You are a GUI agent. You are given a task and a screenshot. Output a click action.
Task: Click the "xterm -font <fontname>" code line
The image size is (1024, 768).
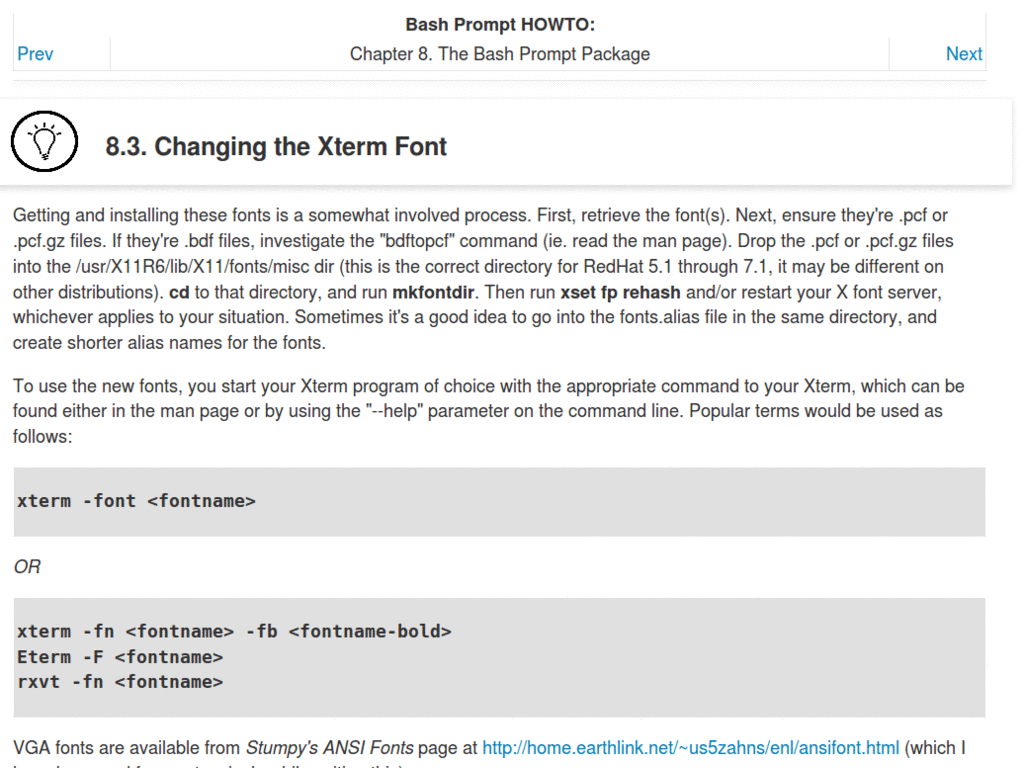coord(136,501)
